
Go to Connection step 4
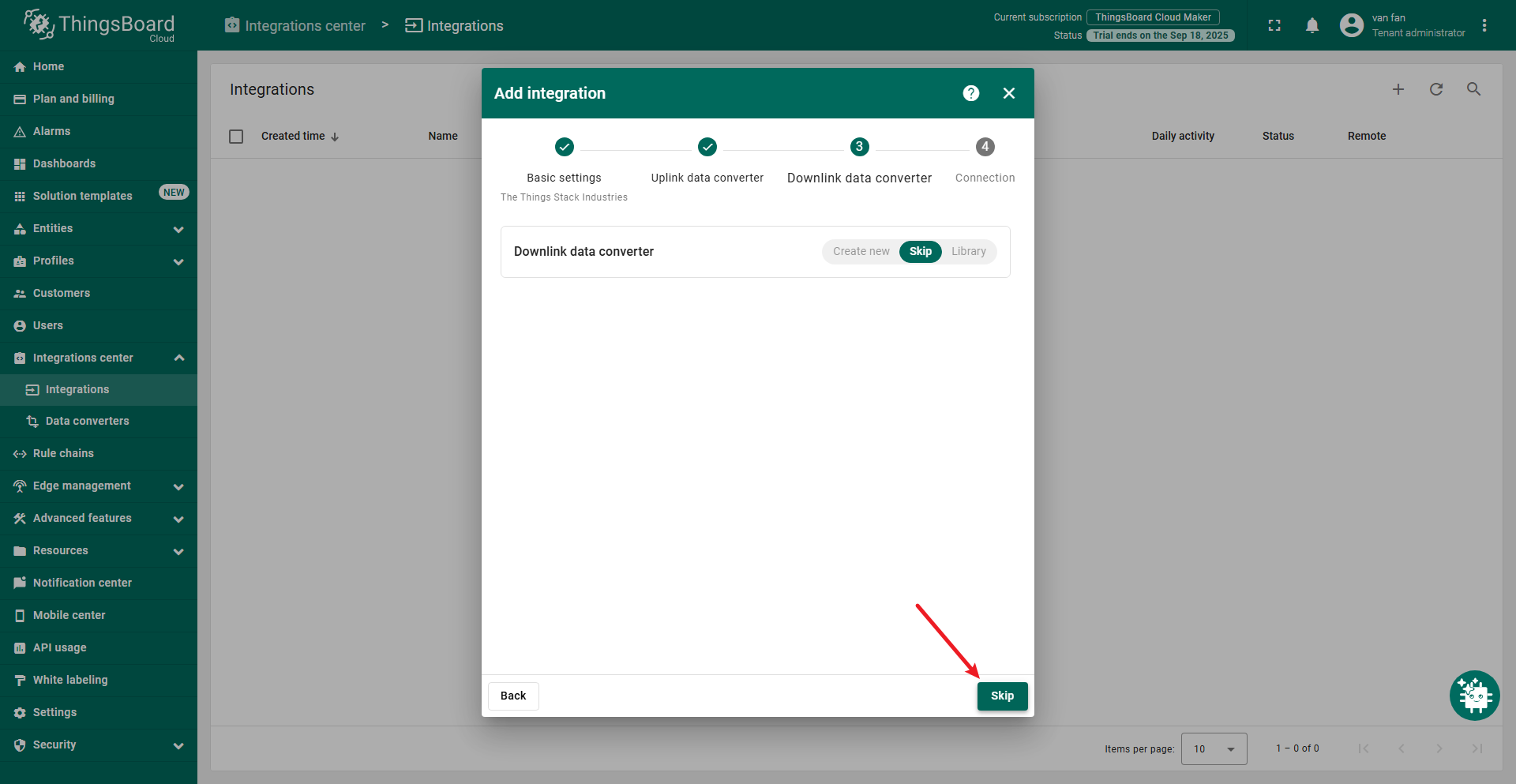coord(985,162)
